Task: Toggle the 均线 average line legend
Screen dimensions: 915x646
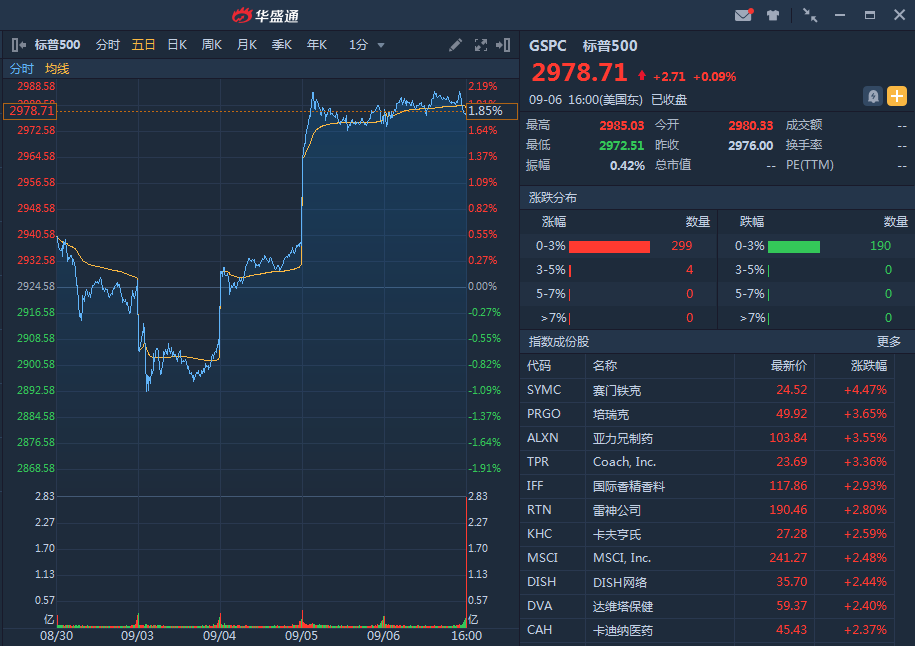Action: pyautogui.click(x=57, y=69)
